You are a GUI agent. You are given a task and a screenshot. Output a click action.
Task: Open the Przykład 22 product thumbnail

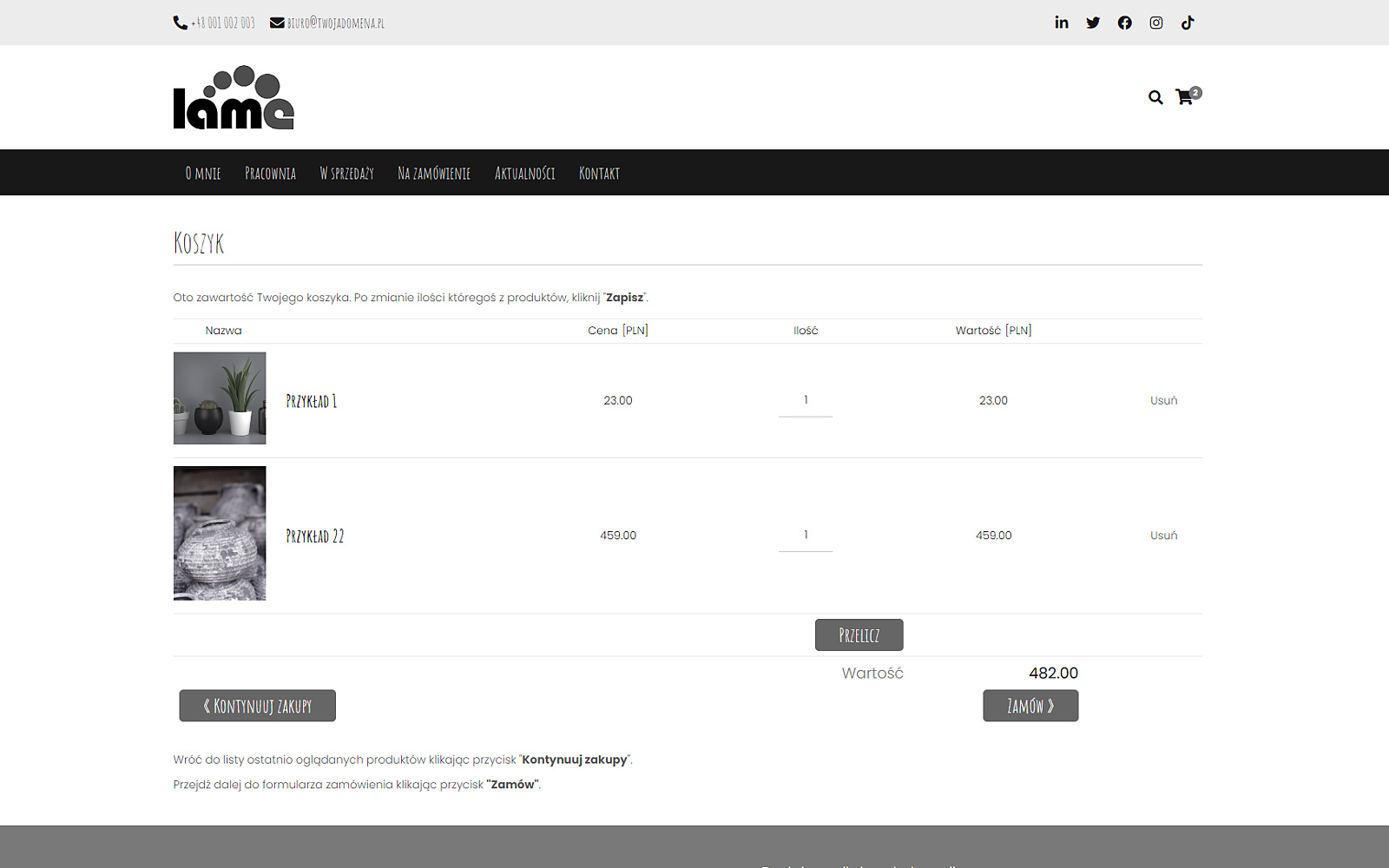coord(220,533)
